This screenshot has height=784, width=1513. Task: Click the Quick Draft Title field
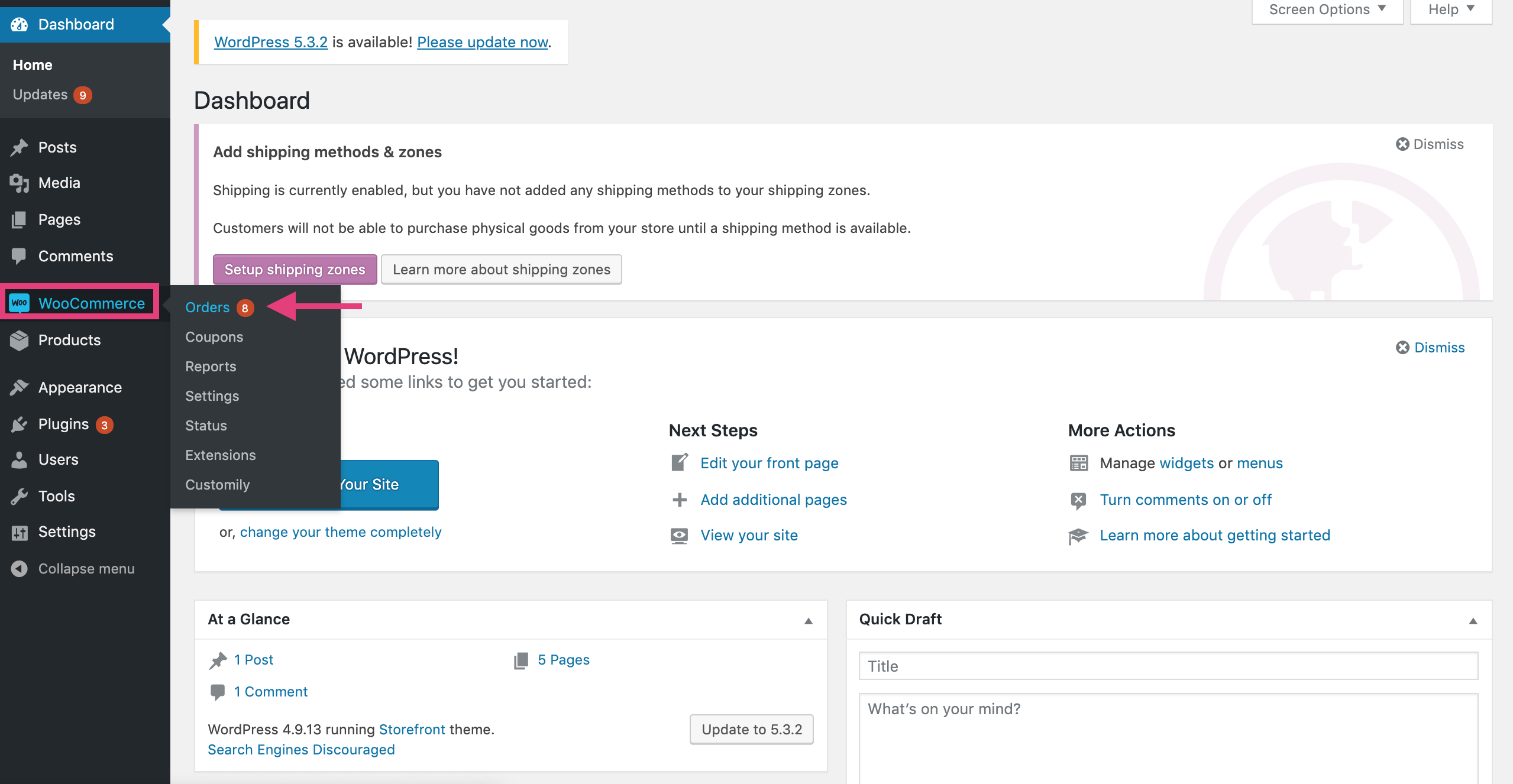pyautogui.click(x=1168, y=666)
